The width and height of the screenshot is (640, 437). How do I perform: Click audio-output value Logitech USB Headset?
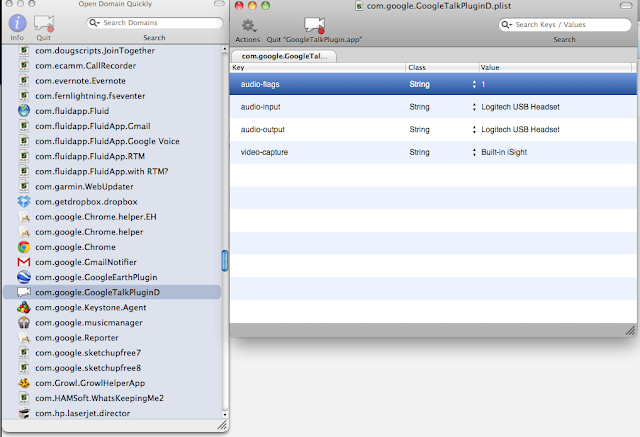tap(520, 130)
